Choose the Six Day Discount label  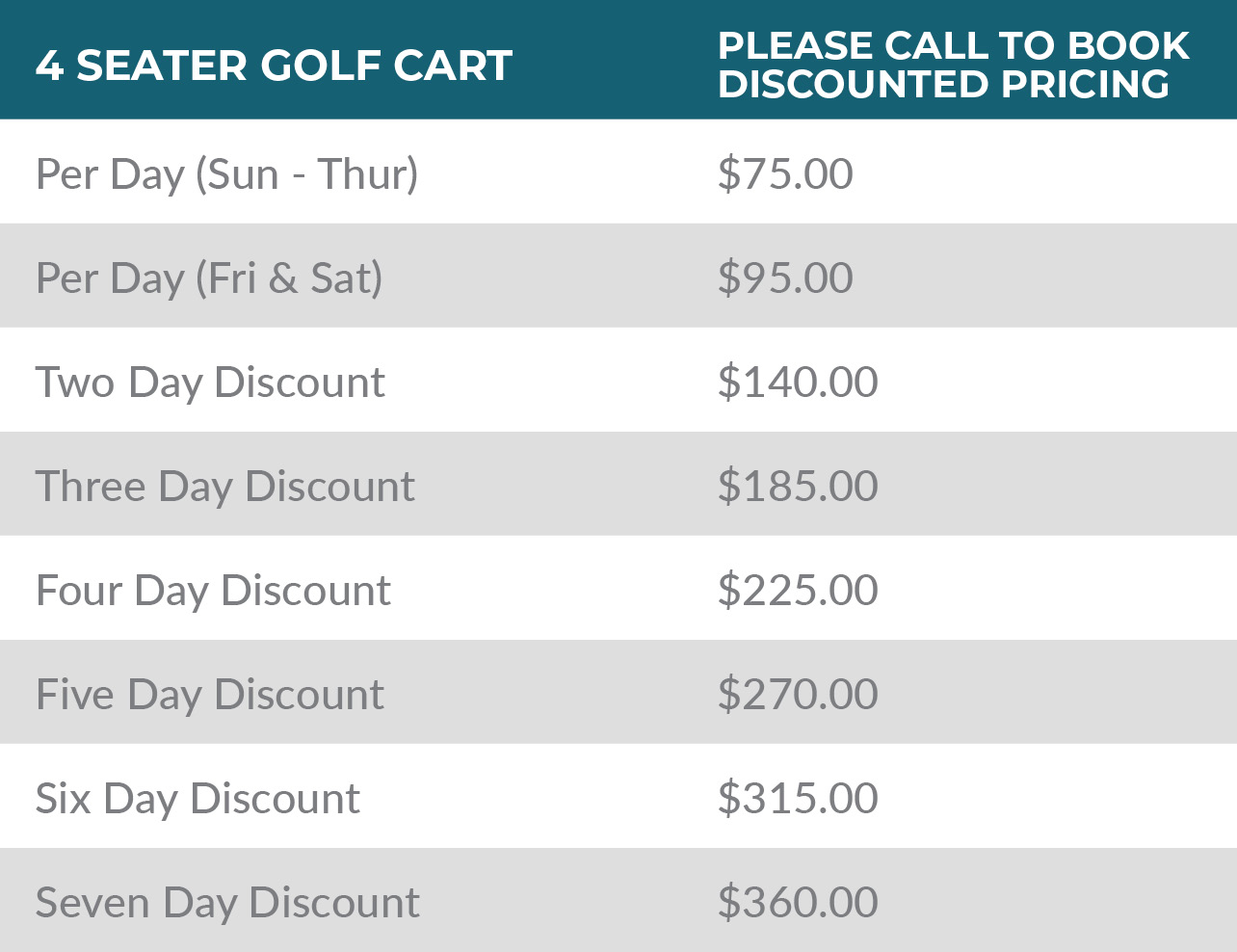(x=197, y=799)
